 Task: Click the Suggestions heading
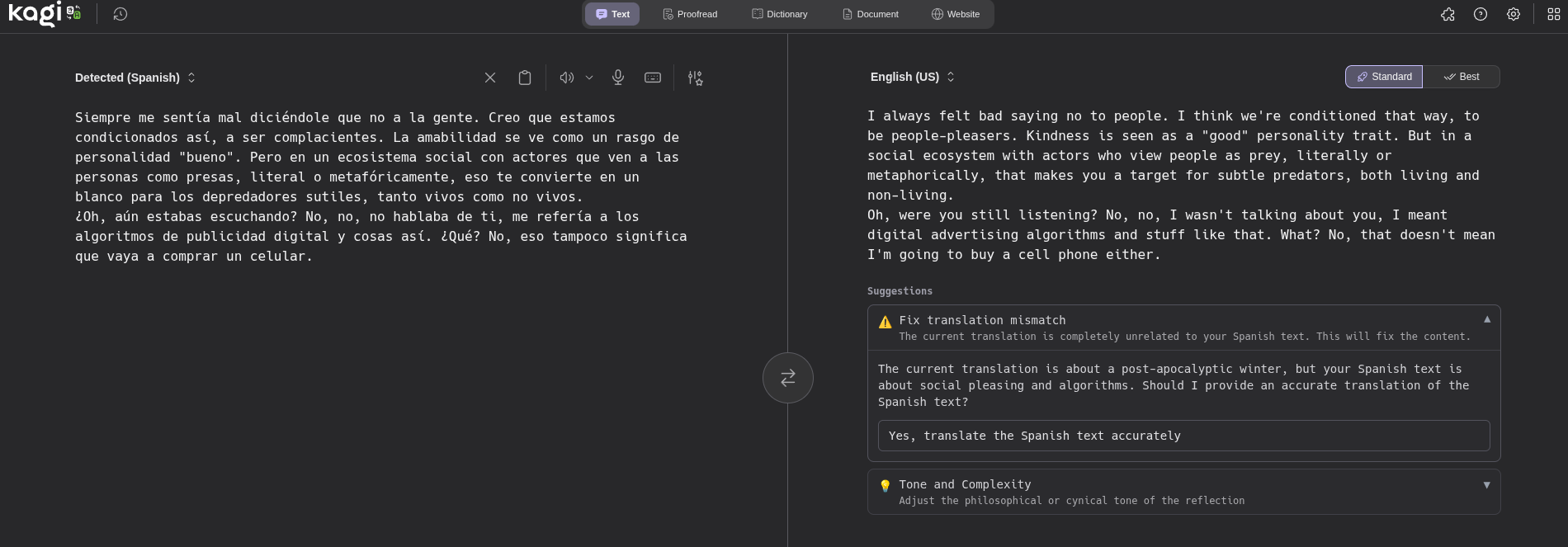pos(900,291)
